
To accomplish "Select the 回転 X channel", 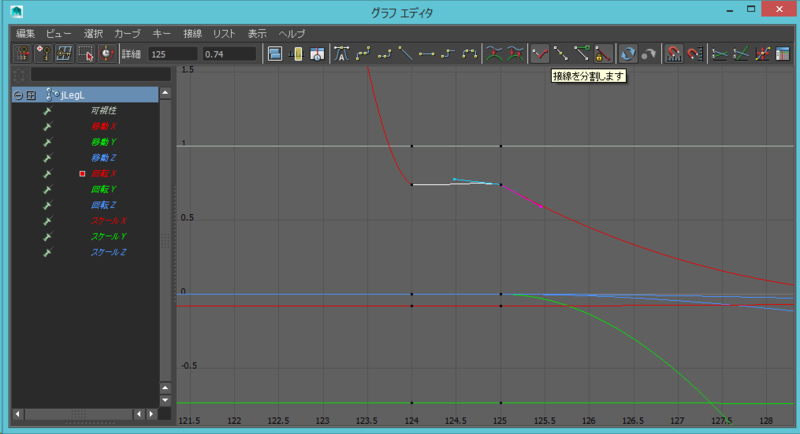I will coord(104,174).
